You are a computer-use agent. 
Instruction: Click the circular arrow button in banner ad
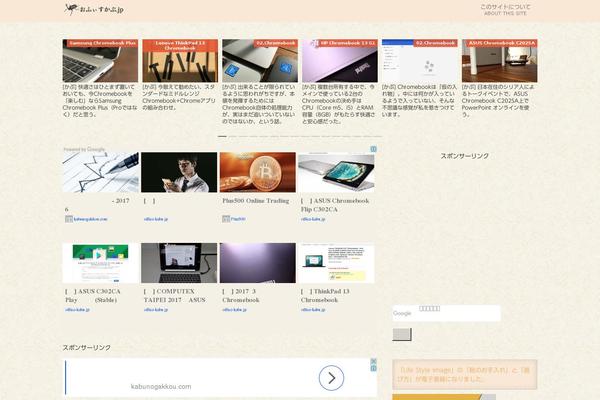coord(331,378)
